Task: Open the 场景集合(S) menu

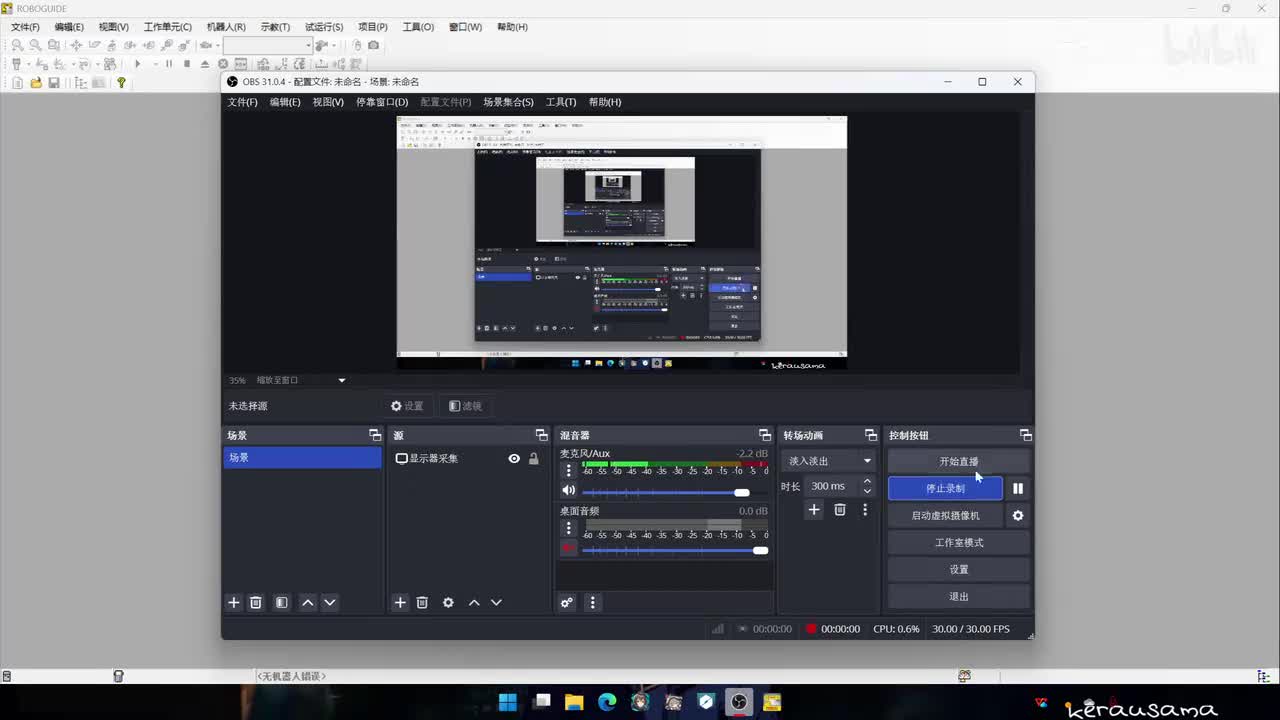Action: tap(508, 102)
